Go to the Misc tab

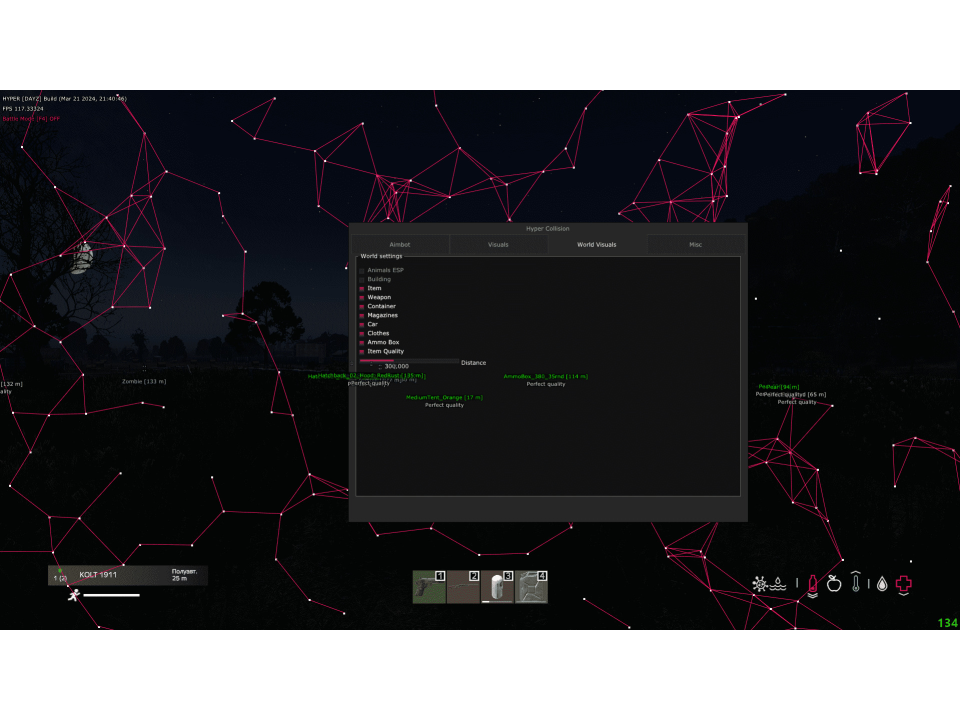(x=695, y=244)
